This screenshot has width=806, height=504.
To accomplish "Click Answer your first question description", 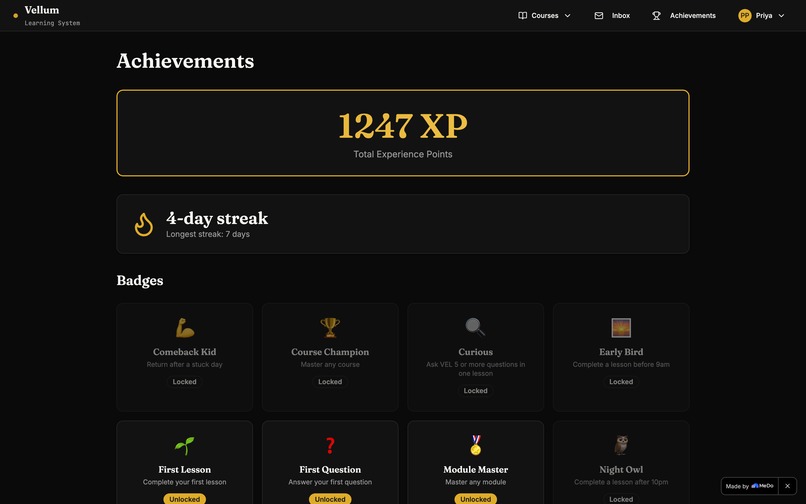I will (330, 482).
